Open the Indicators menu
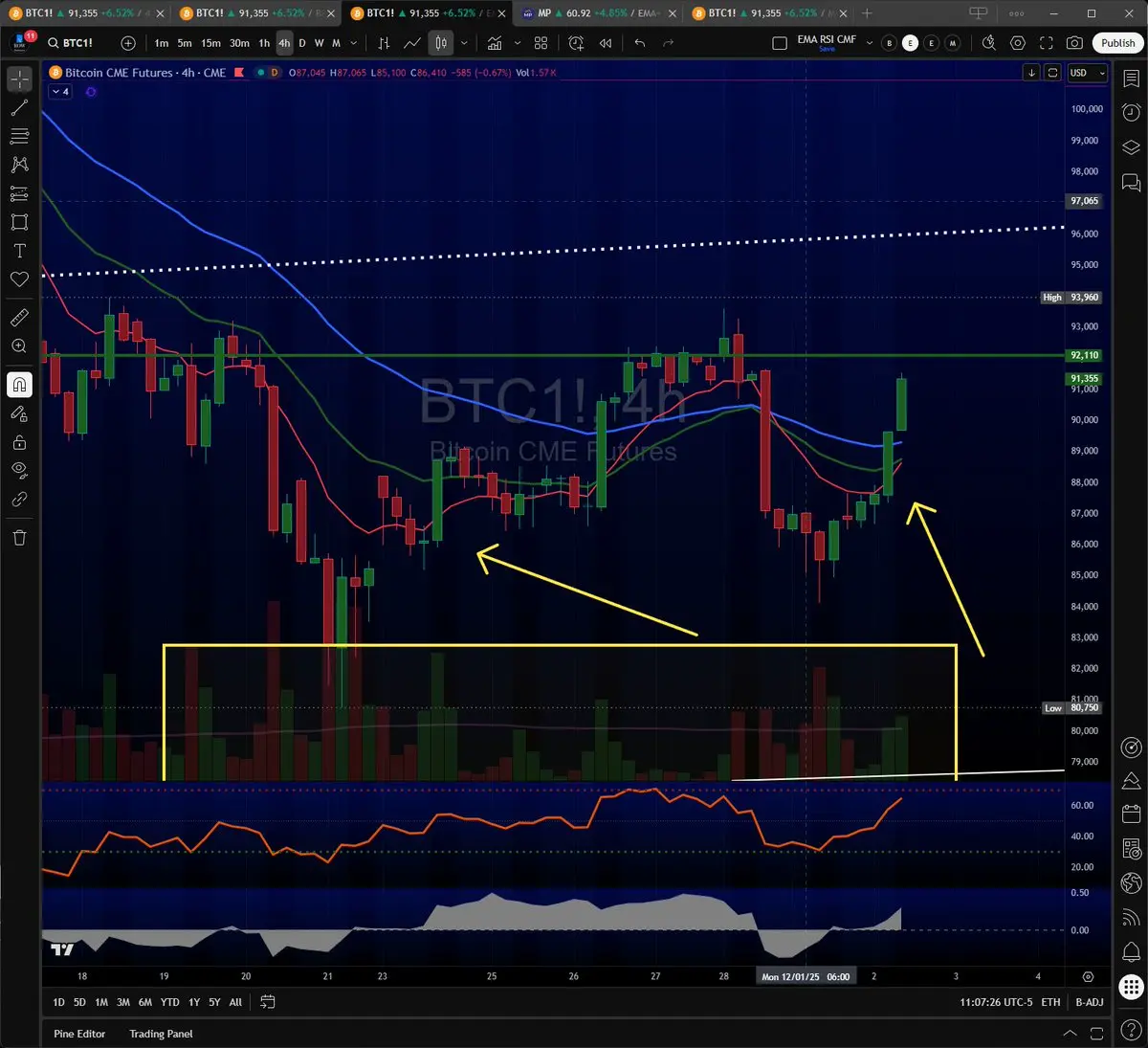Image resolution: width=1148 pixels, height=1048 pixels. [x=495, y=43]
